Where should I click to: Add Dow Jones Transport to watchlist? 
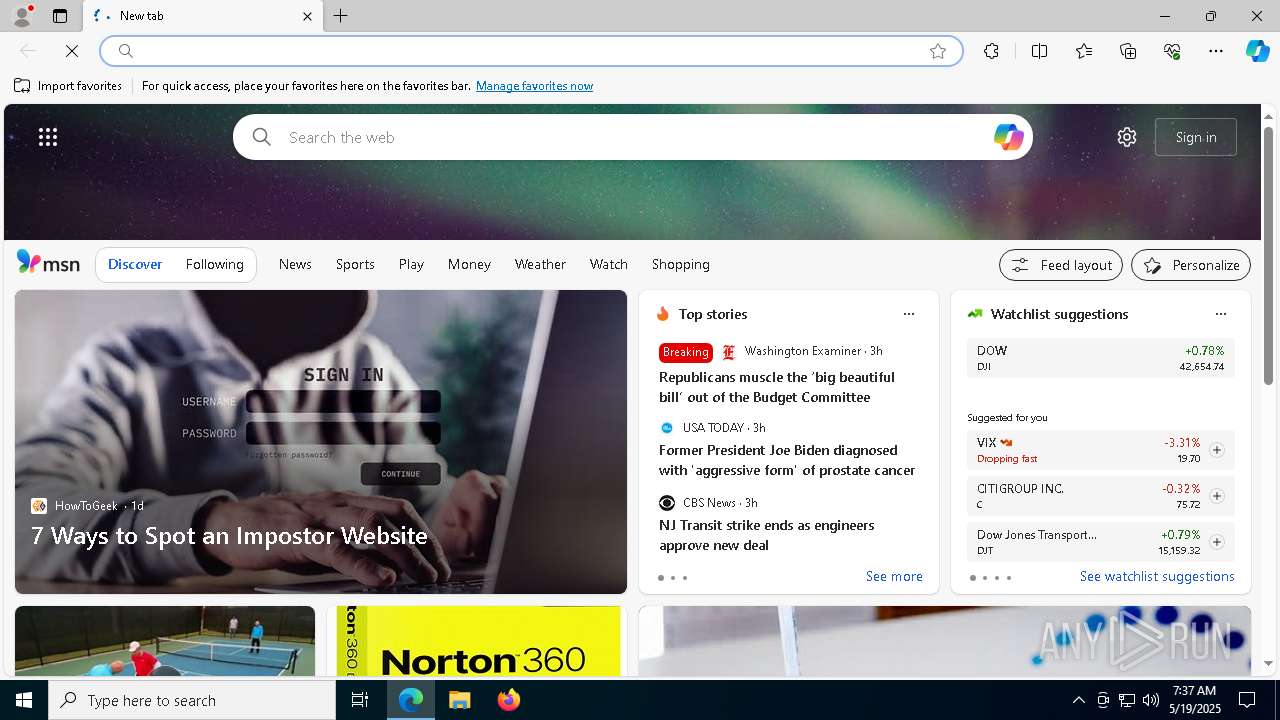(x=1216, y=542)
